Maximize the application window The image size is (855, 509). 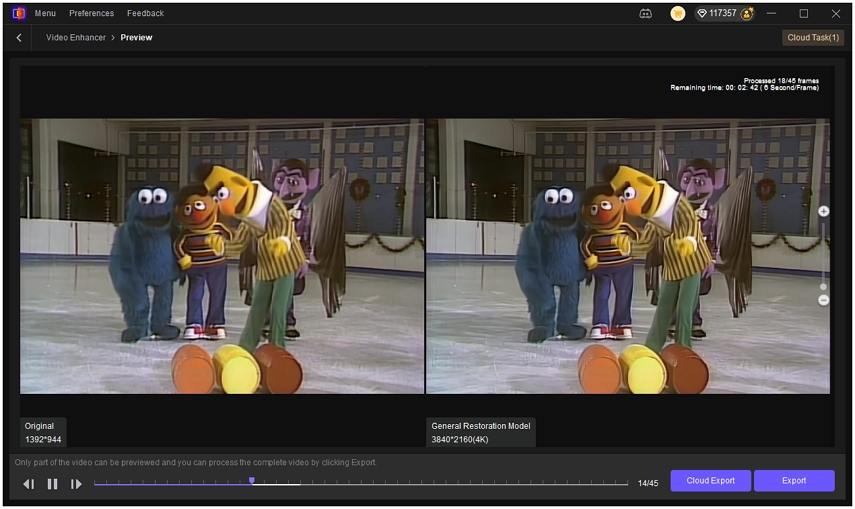click(804, 14)
